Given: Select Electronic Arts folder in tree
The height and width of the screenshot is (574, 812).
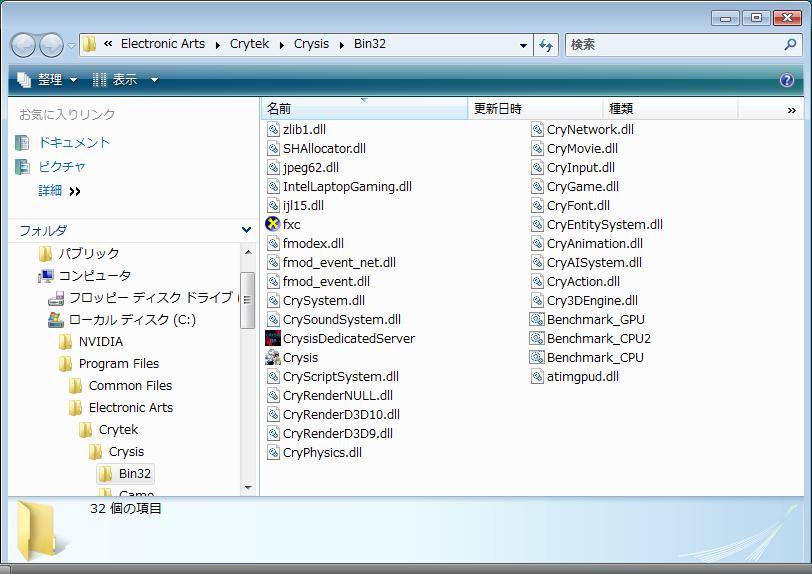Looking at the screenshot, I should (130, 408).
